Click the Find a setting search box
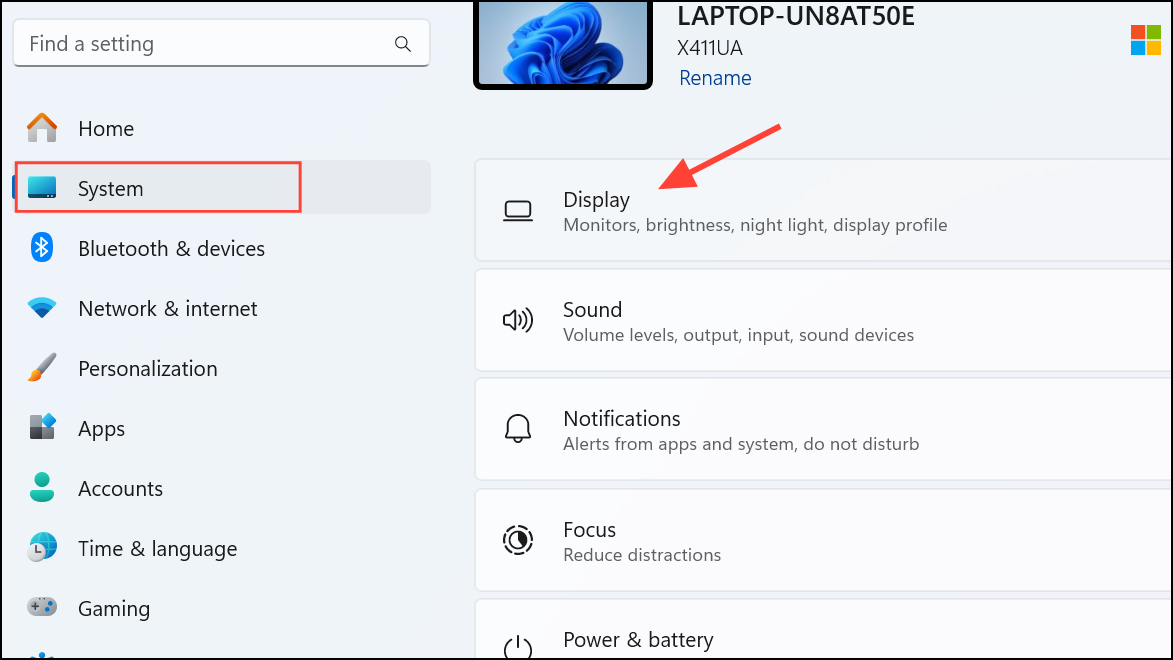The width and height of the screenshot is (1173, 660). click(x=221, y=43)
